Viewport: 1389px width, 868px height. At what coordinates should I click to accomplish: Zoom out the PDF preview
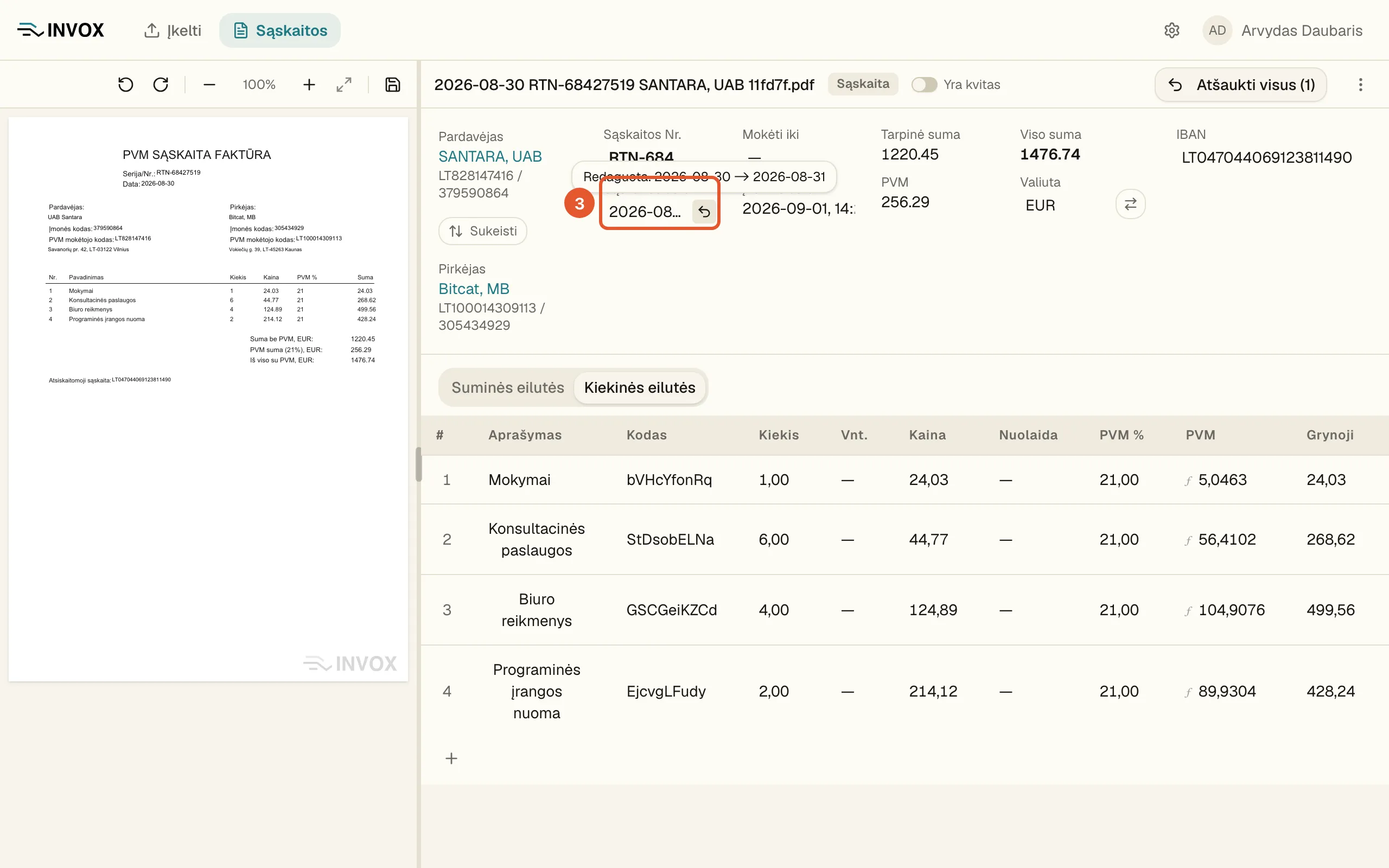[x=209, y=85]
